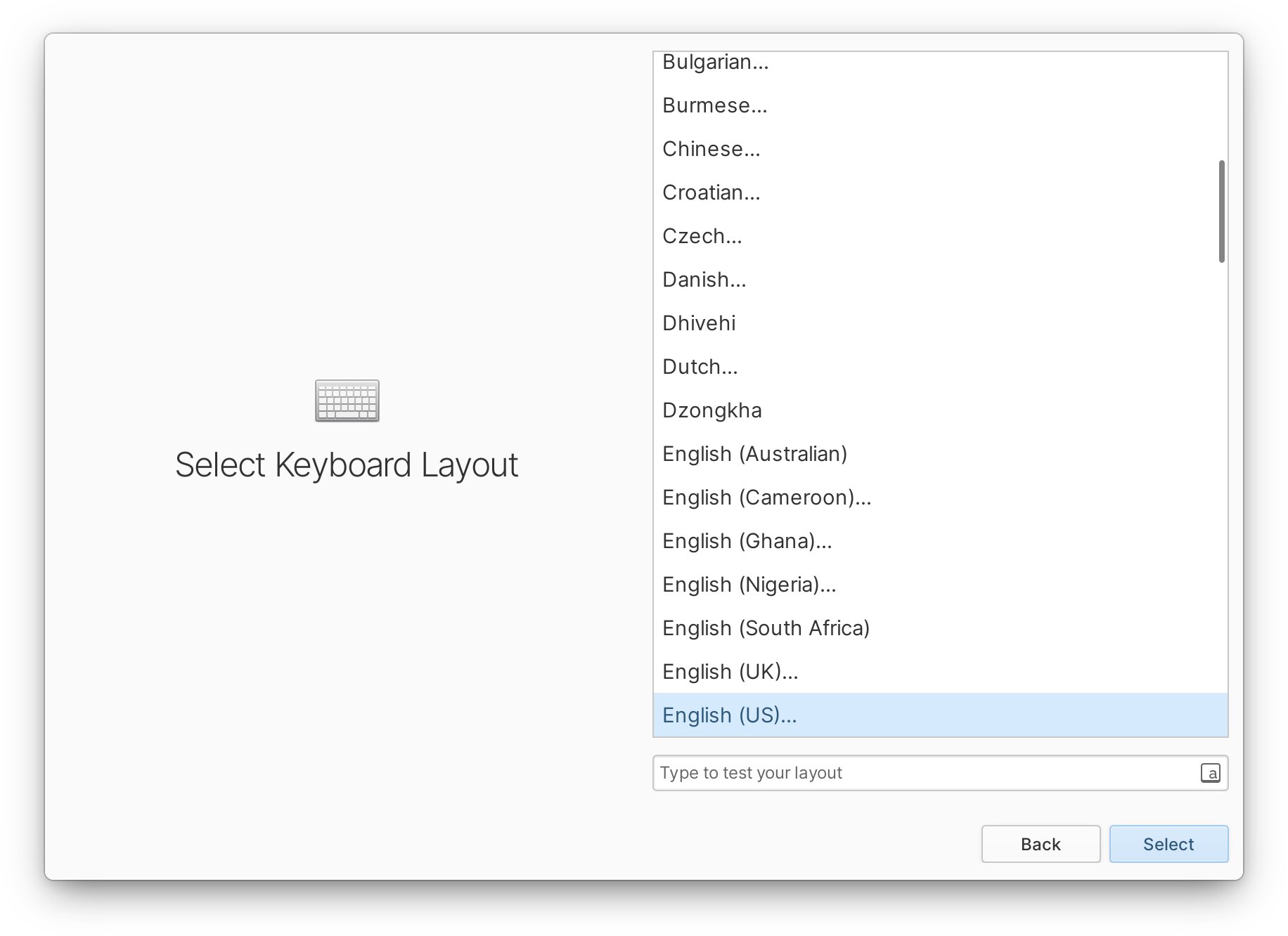The width and height of the screenshot is (1288, 936).
Task: Choose the Dzongkha layout
Action: (x=711, y=410)
